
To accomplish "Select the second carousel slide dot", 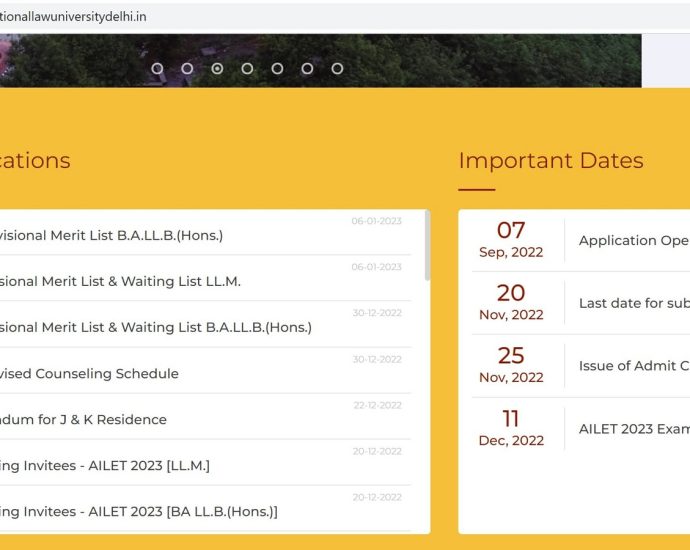I will [187, 69].
